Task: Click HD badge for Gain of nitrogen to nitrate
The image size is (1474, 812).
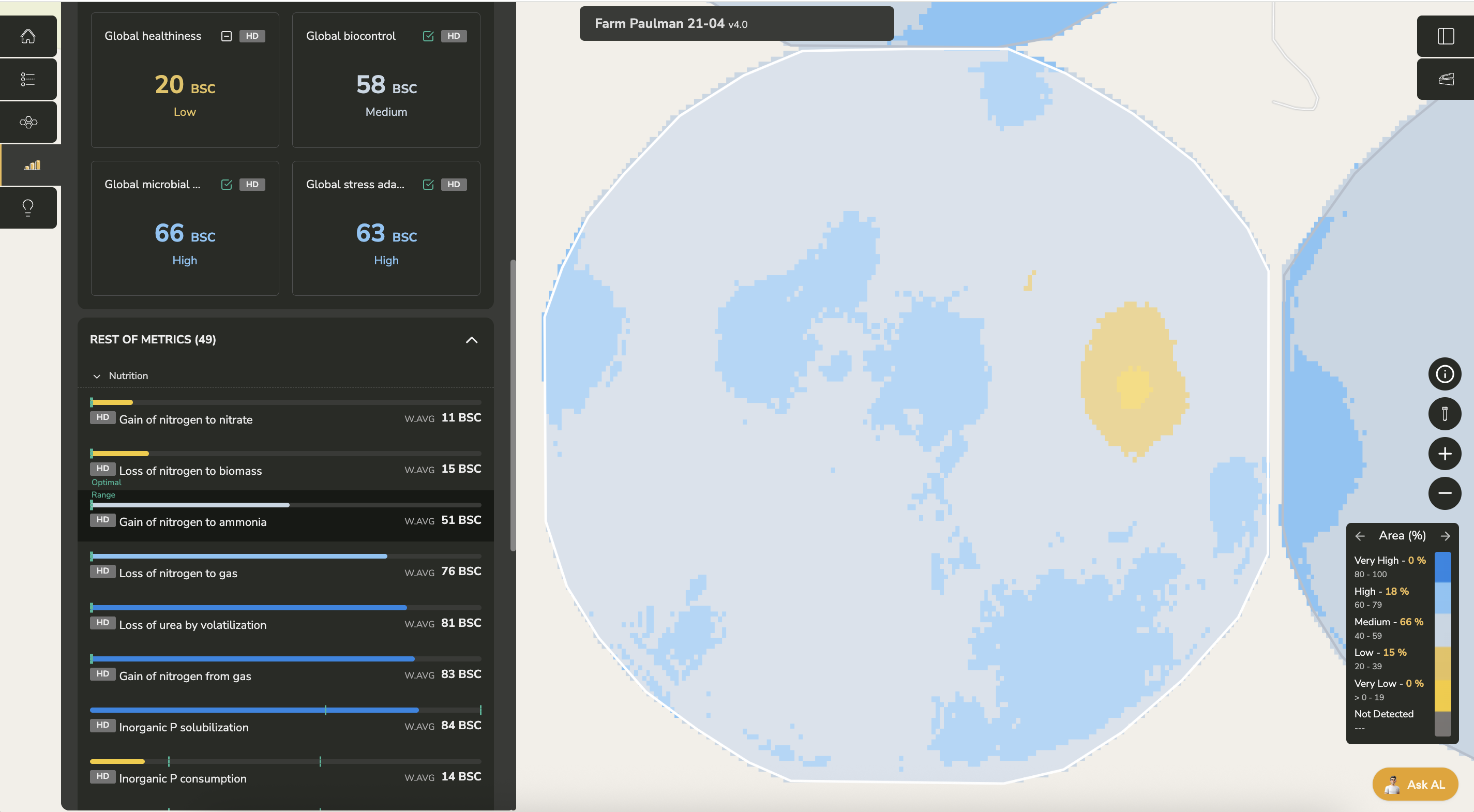Action: coord(103,418)
